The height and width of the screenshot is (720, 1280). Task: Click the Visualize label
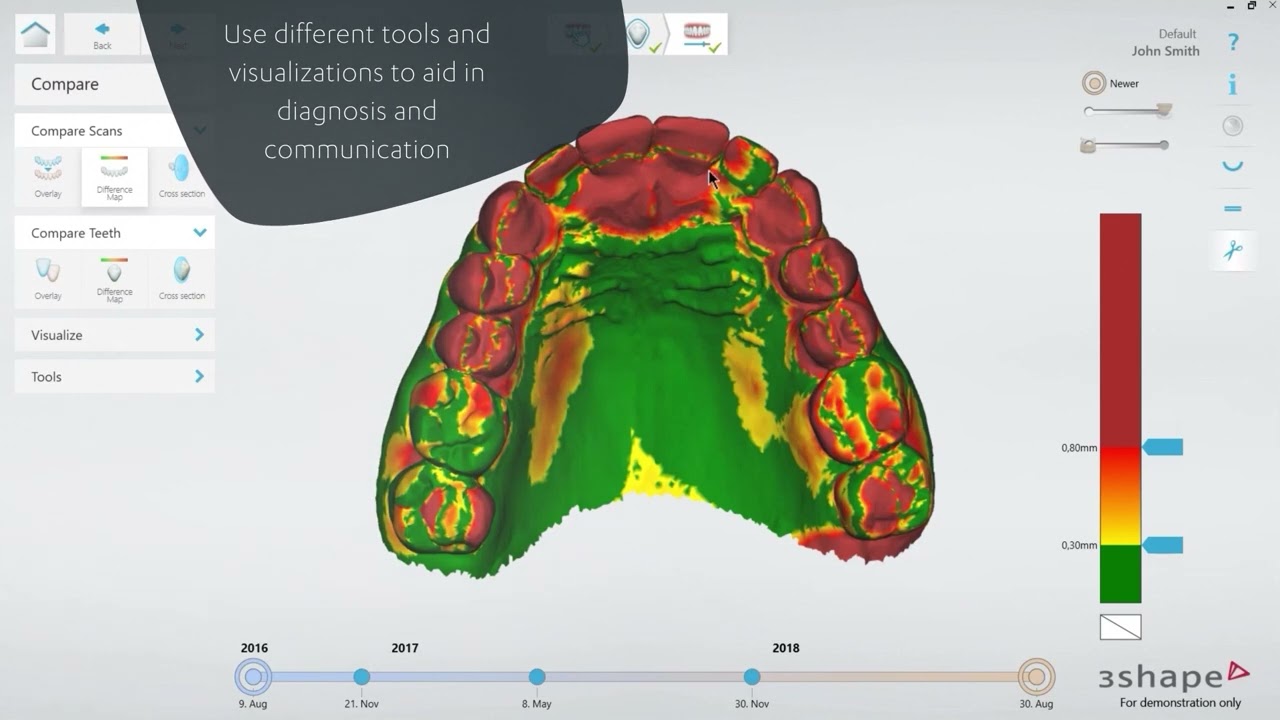click(57, 335)
